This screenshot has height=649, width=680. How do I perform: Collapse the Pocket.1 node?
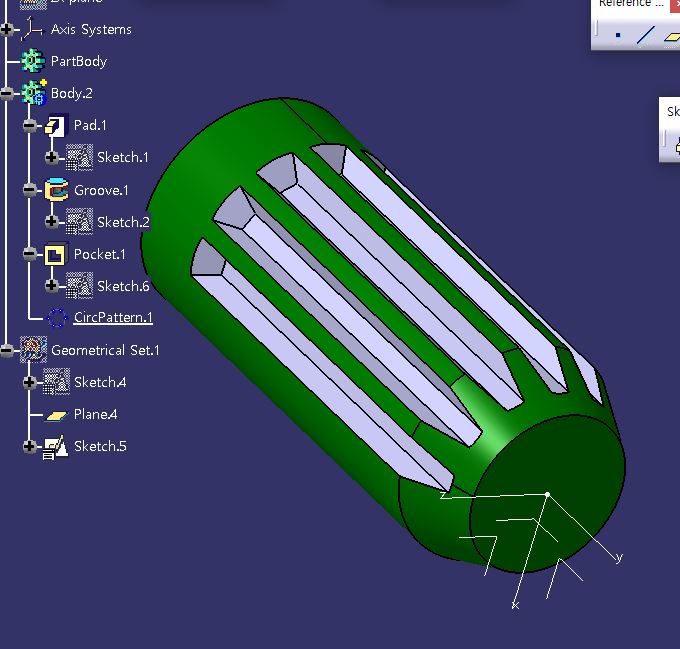tap(29, 254)
